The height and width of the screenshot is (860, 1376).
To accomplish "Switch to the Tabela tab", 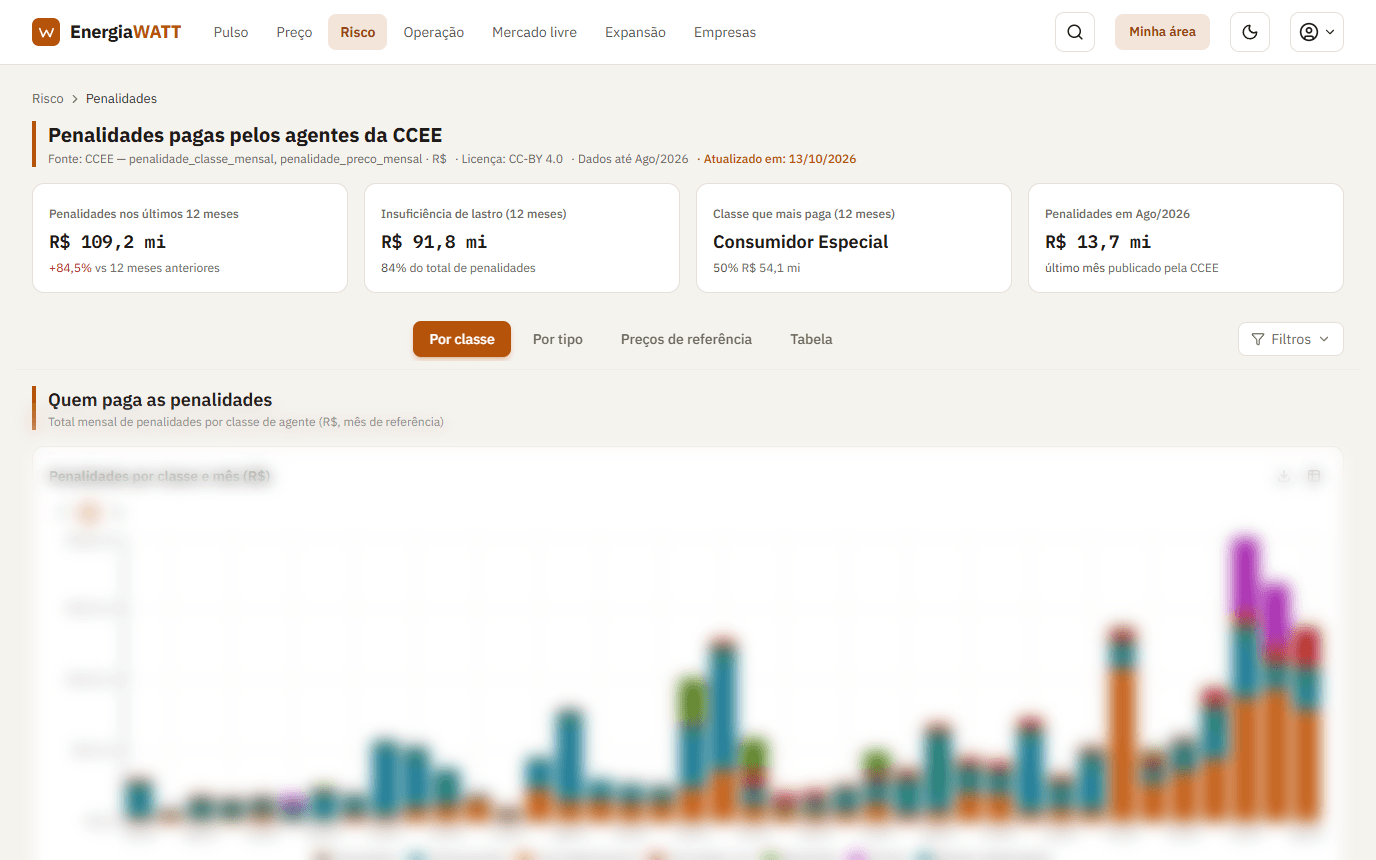I will tap(811, 339).
